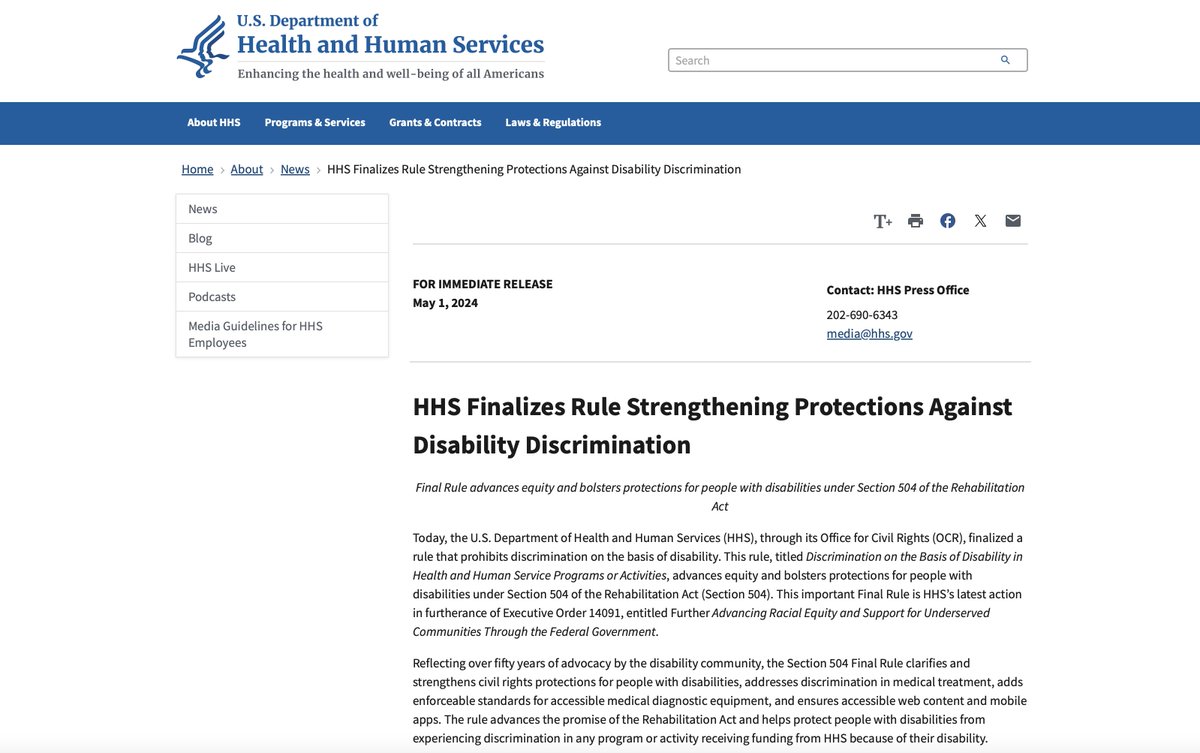This screenshot has width=1200, height=753.
Task: Open the Grants & Contracts menu
Action: click(435, 123)
